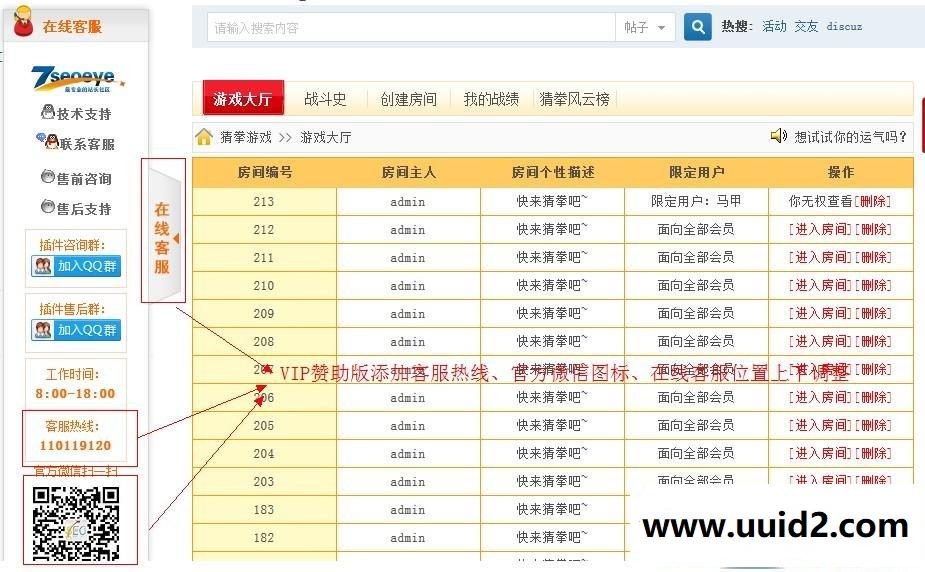Select room number 213 cell

[264, 202]
